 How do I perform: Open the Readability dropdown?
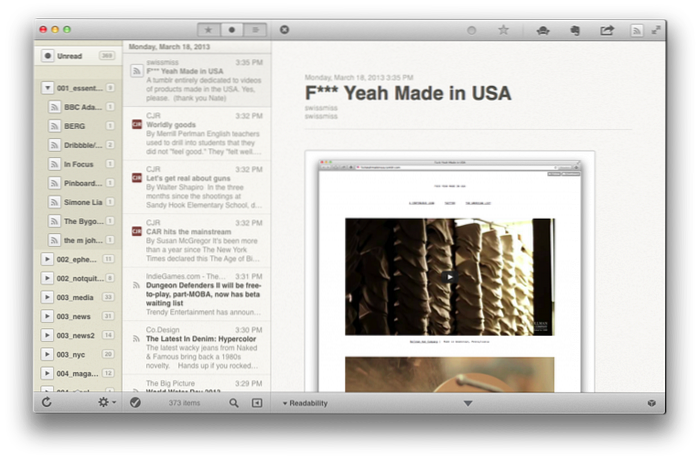click(x=308, y=403)
